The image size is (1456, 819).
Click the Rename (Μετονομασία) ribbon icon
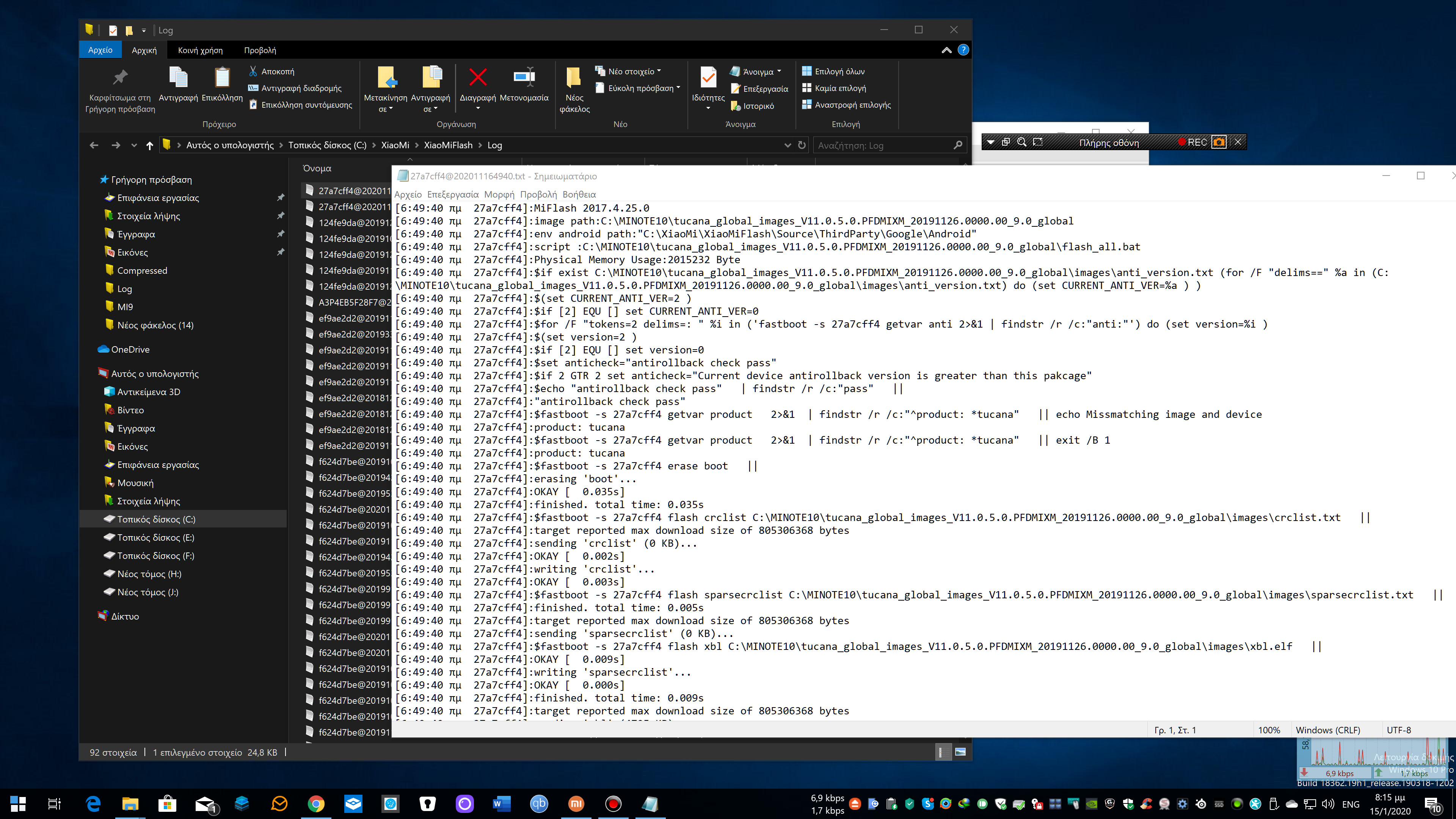pyautogui.click(x=524, y=77)
